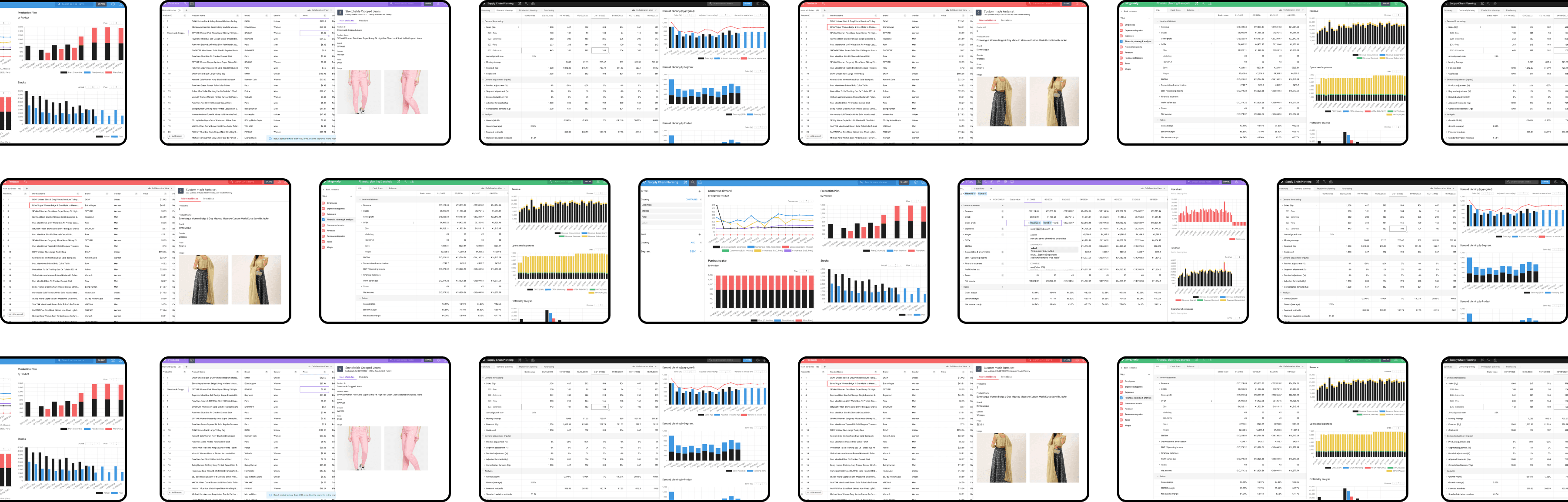Collapse the Ratios group in the purple FP&A window
Image resolution: width=1568 pixels, height=502 pixels.
962,286
